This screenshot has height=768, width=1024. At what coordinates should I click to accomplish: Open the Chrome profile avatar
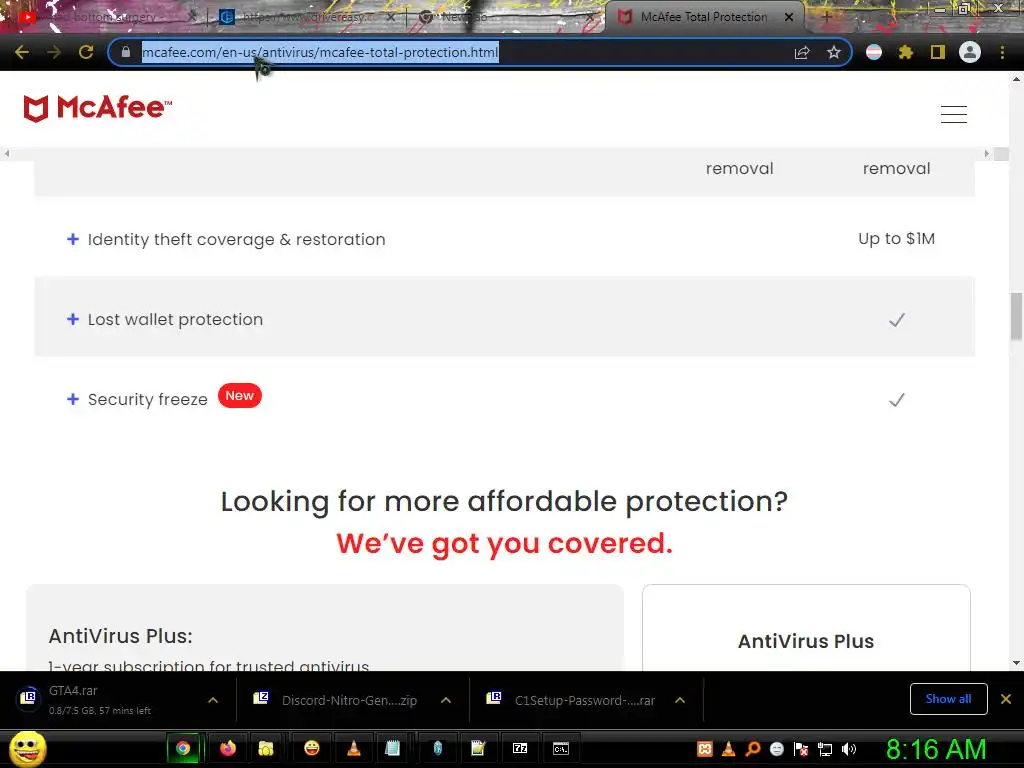[x=970, y=52]
